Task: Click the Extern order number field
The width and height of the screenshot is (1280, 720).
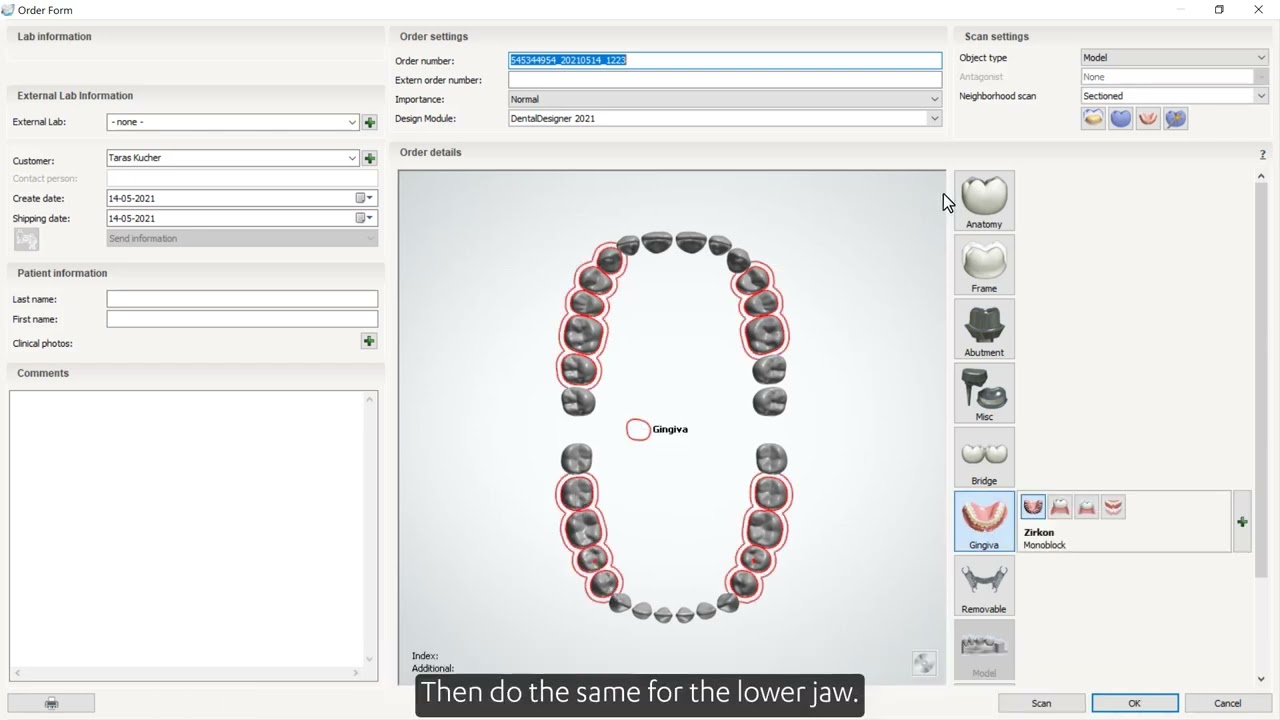Action: [725, 80]
